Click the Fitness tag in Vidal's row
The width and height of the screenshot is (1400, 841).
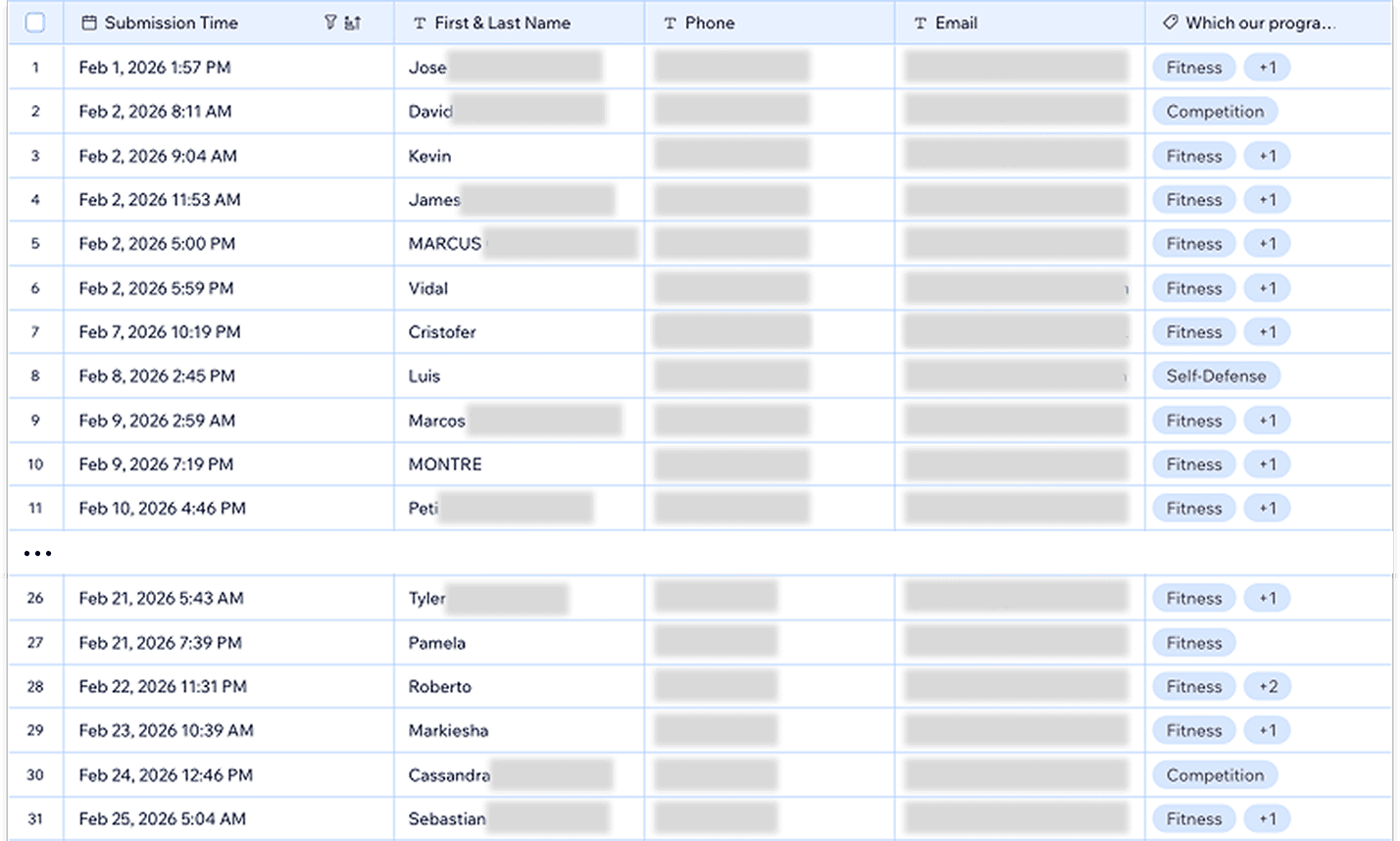(x=1194, y=288)
